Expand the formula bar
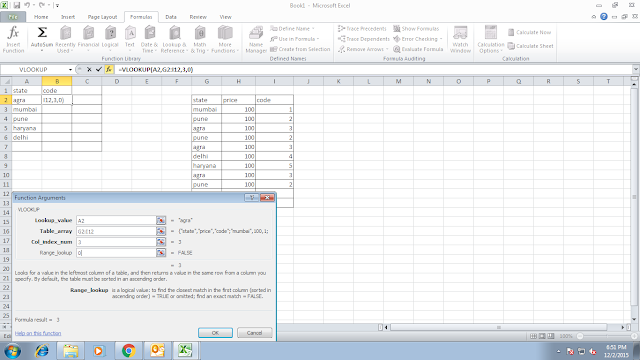This screenshot has width=640, height=360. [x=636, y=69]
